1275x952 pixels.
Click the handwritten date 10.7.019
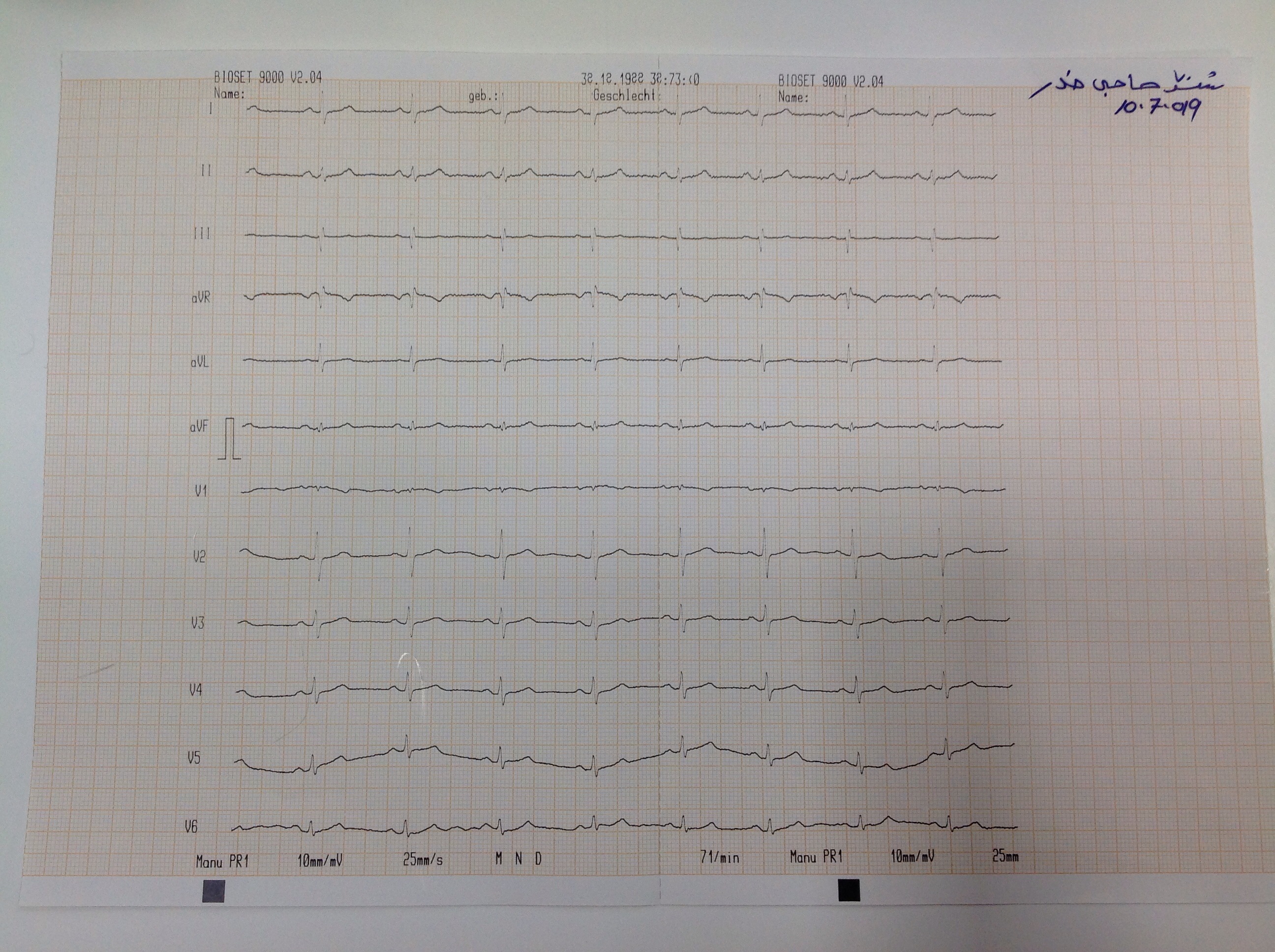pos(1157,108)
